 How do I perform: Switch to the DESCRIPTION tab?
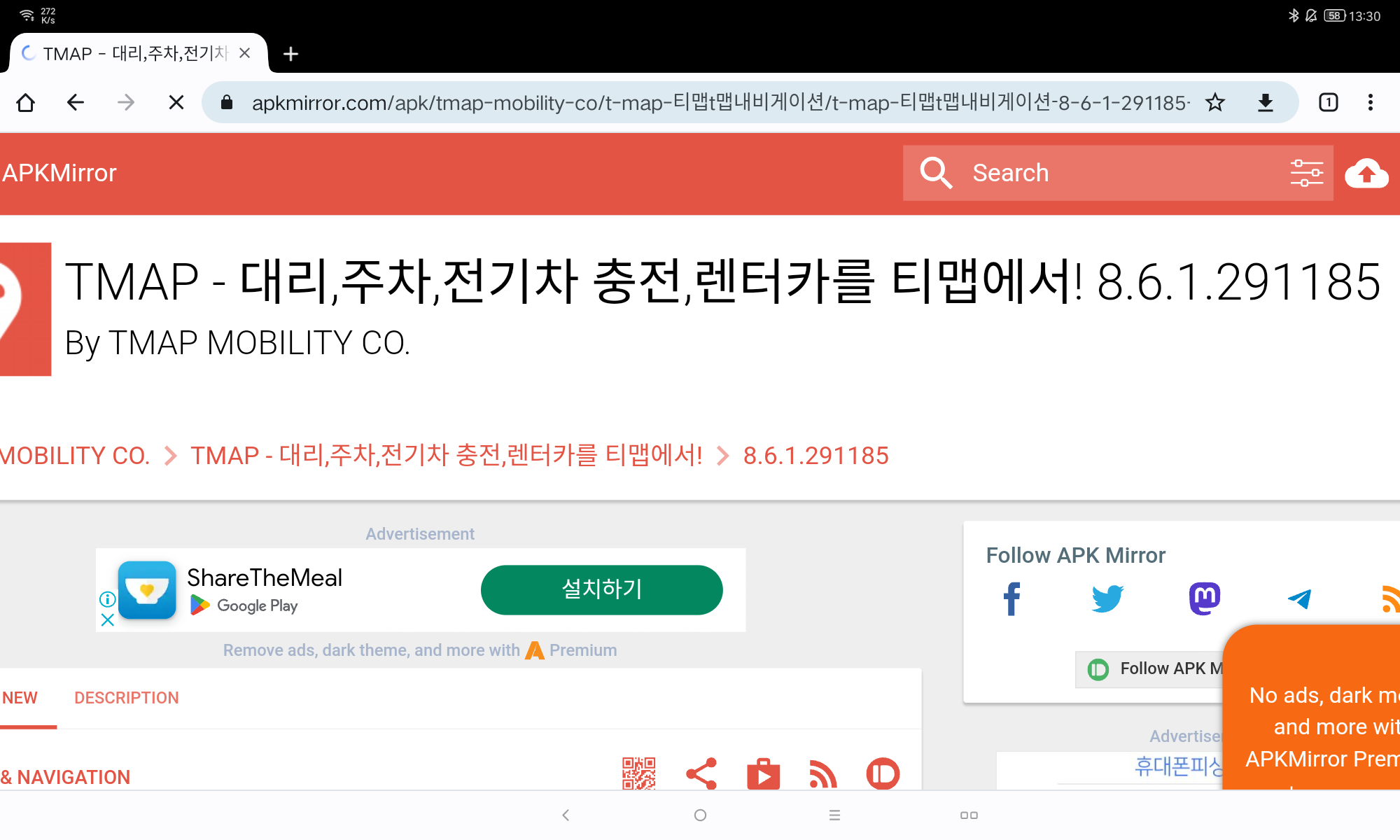coord(127,698)
